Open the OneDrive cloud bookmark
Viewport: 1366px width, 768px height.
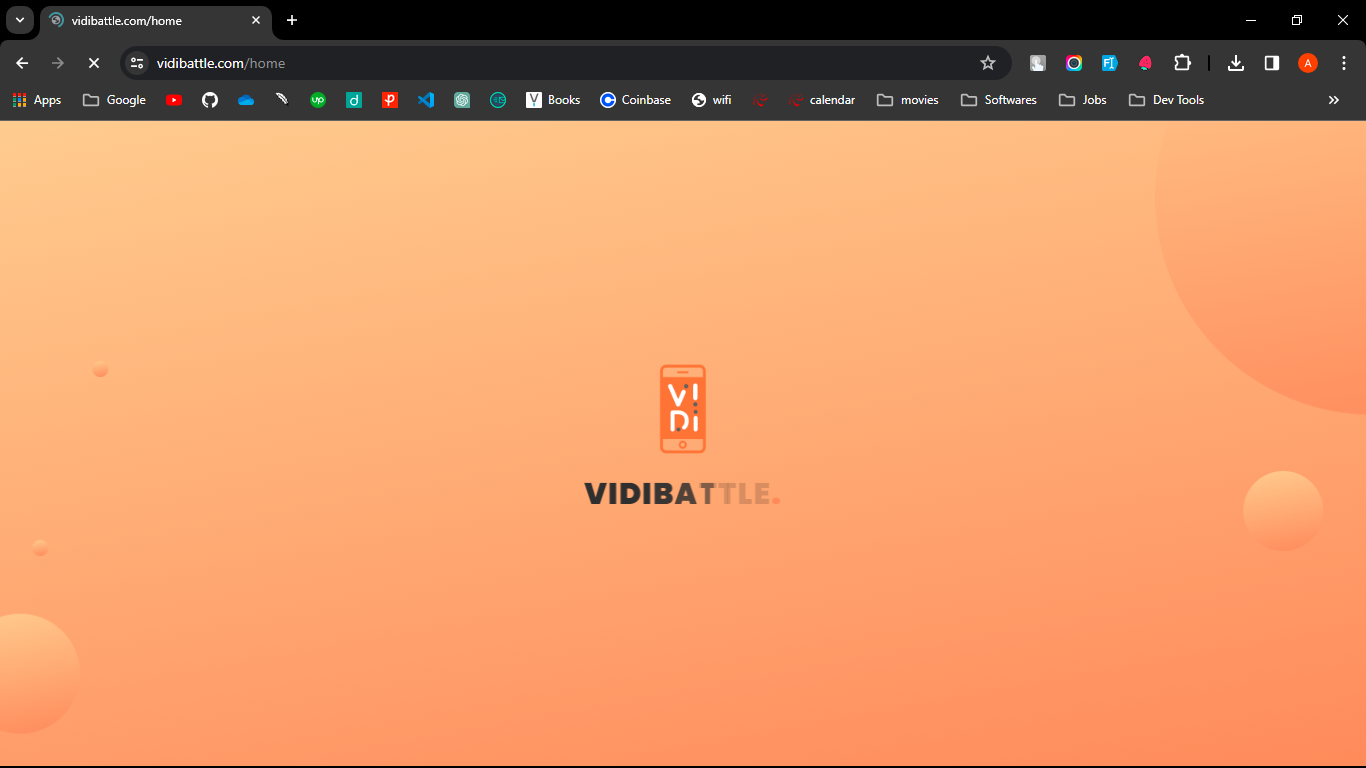[x=246, y=100]
